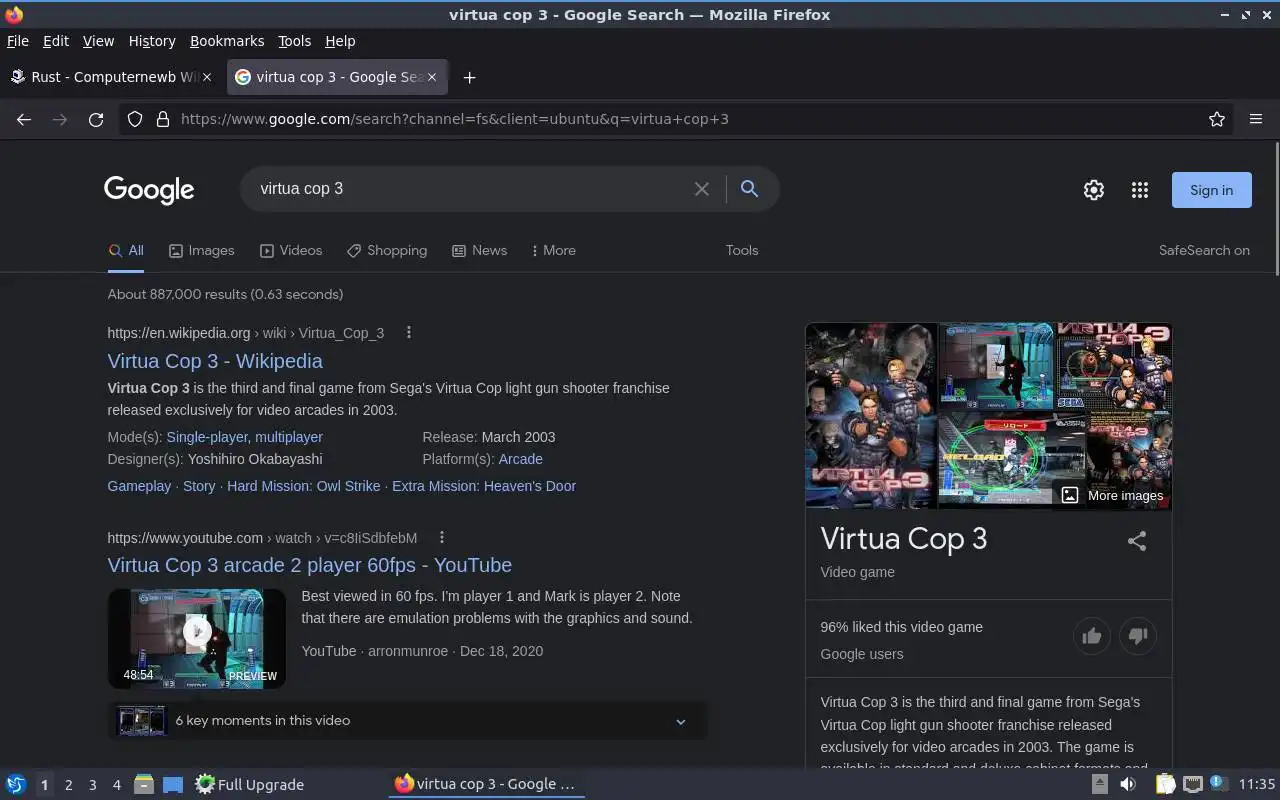Screen dimensions: 1280x800
Task: Play the 48:54 video preview thumbnail
Action: coord(197,638)
